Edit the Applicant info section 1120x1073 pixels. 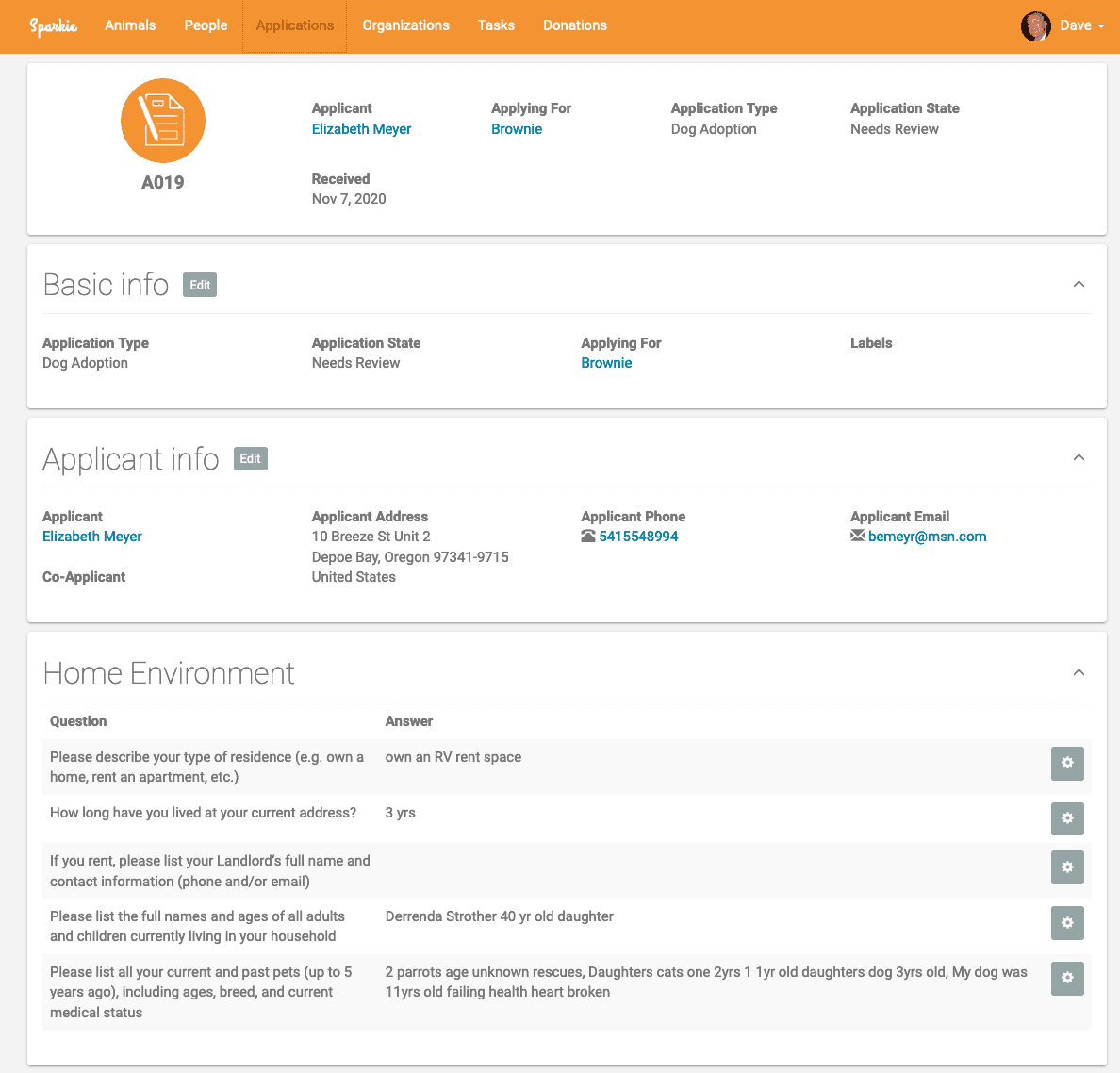250,458
